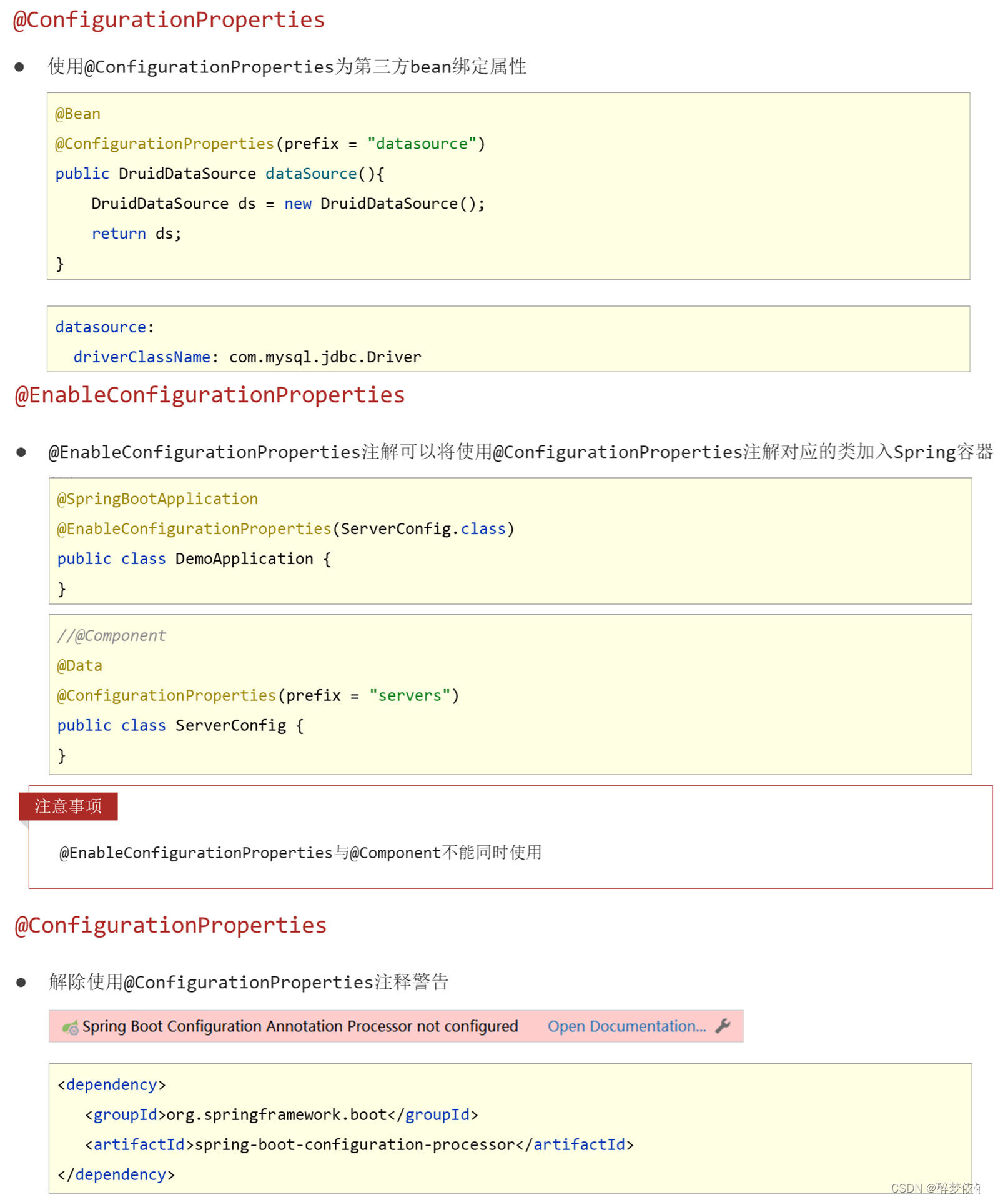Click the @SpringBootApplication annotation
Viewport: 1008px width, 1200px height.
pos(157,498)
